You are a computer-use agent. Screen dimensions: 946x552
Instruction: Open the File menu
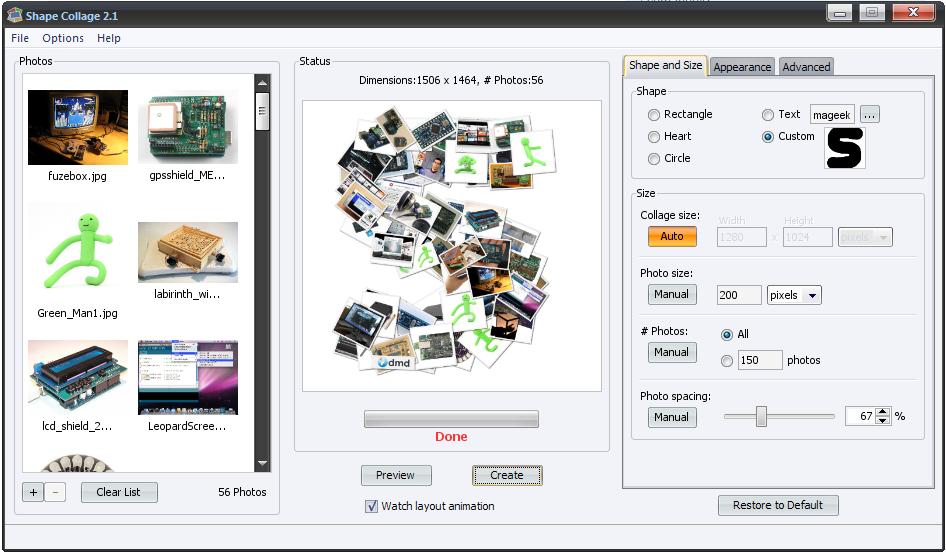[20, 38]
